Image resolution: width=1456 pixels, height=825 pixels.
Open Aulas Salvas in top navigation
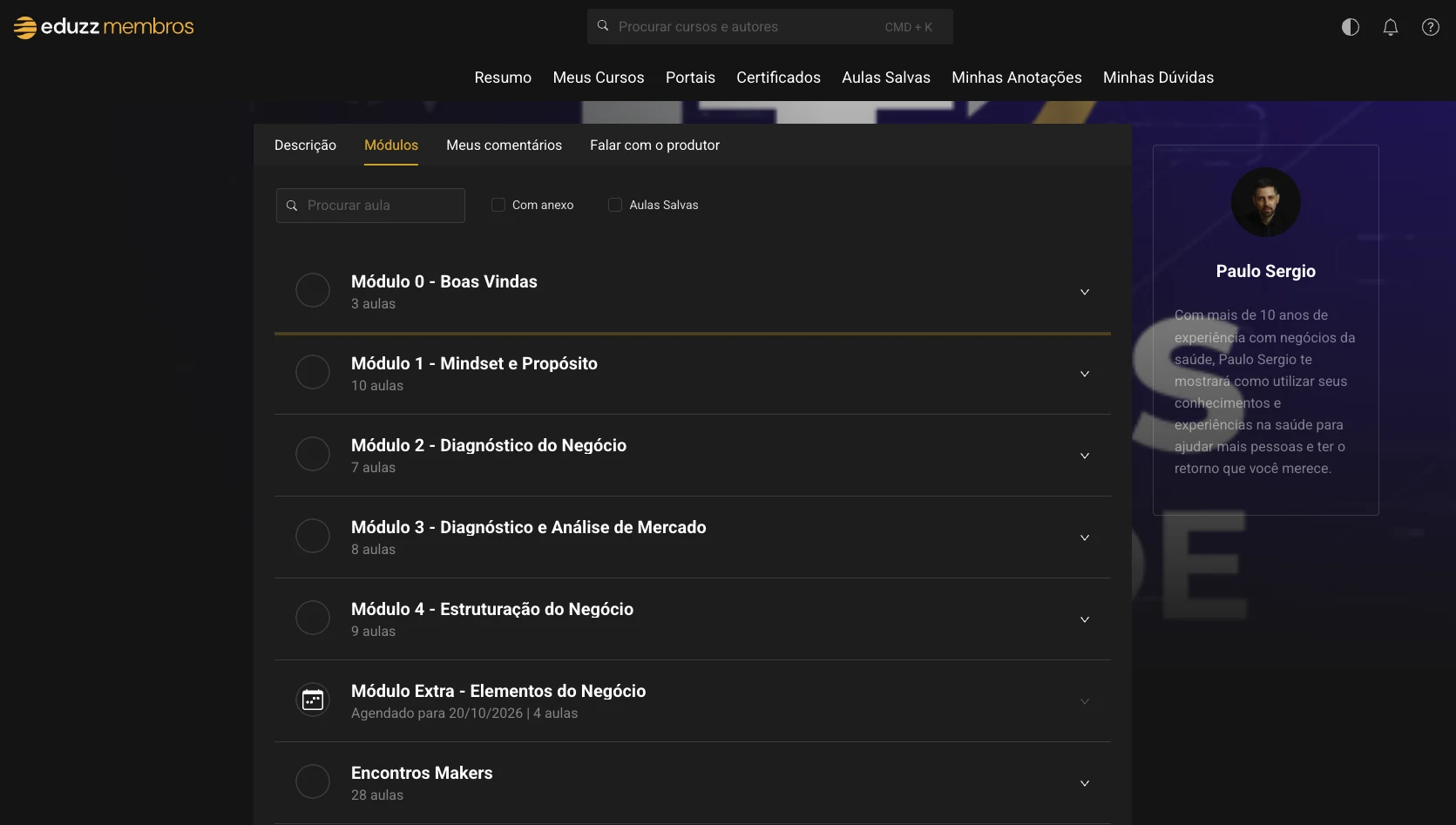(886, 78)
